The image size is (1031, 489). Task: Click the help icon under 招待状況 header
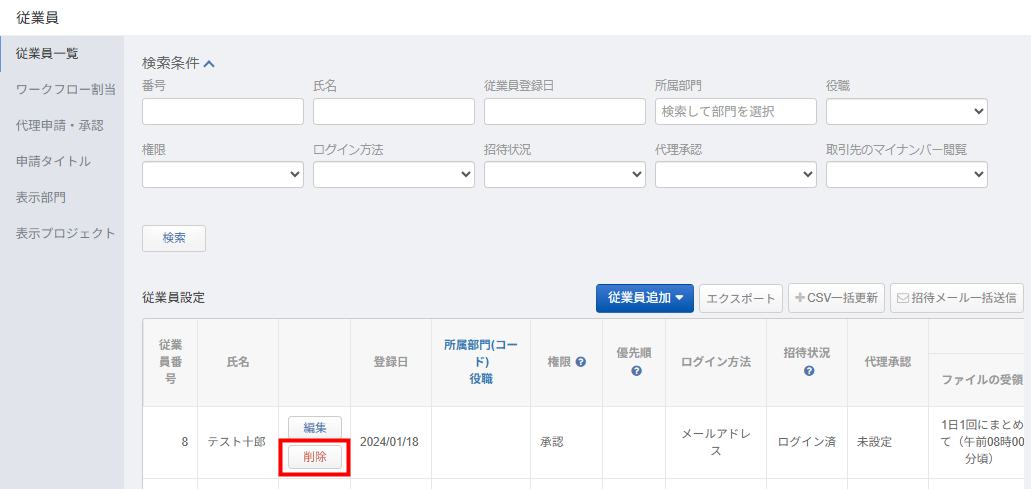pos(807,371)
